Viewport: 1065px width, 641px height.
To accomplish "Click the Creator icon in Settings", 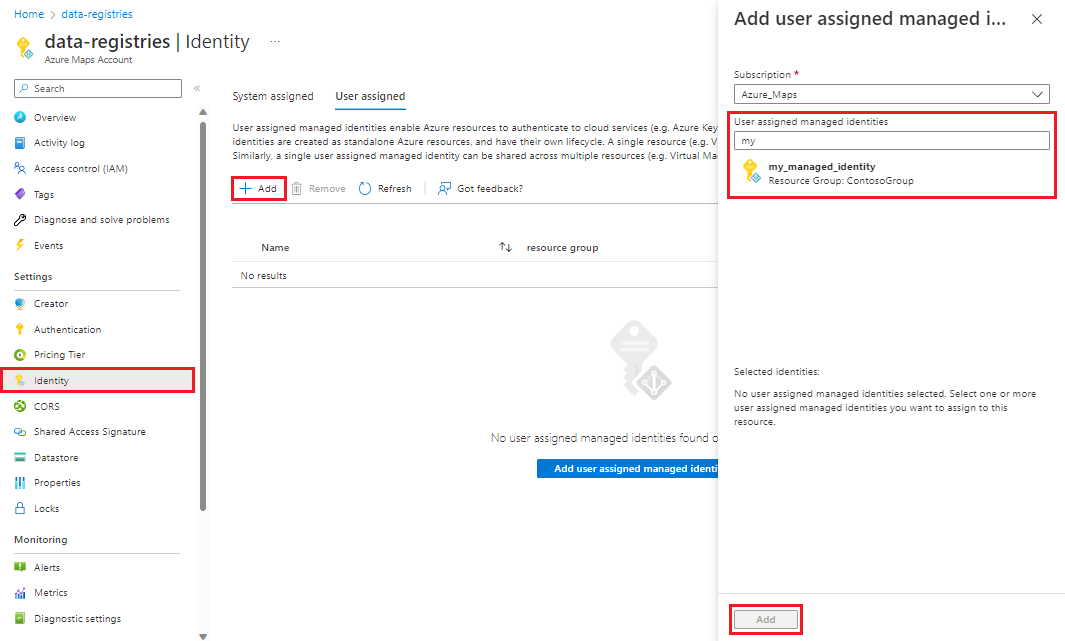I will tap(20, 304).
